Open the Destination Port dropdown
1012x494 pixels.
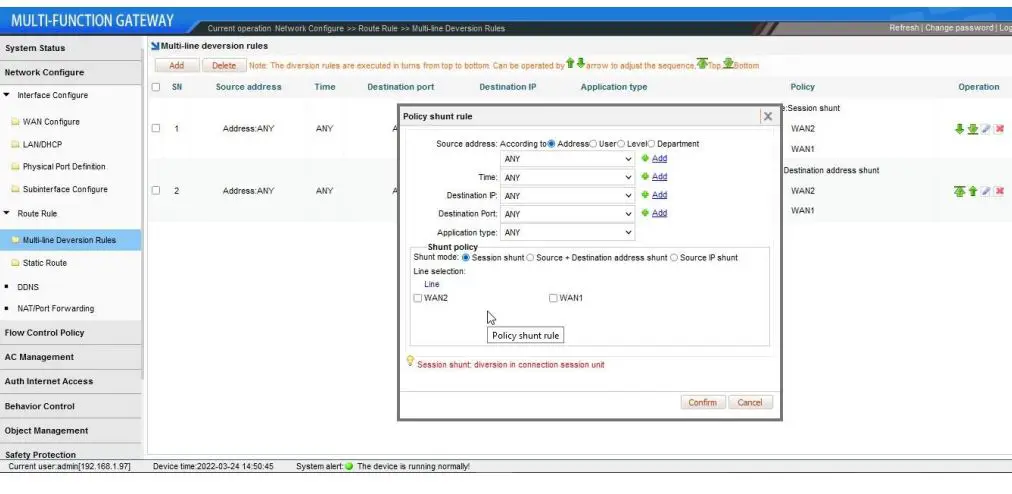click(567, 214)
